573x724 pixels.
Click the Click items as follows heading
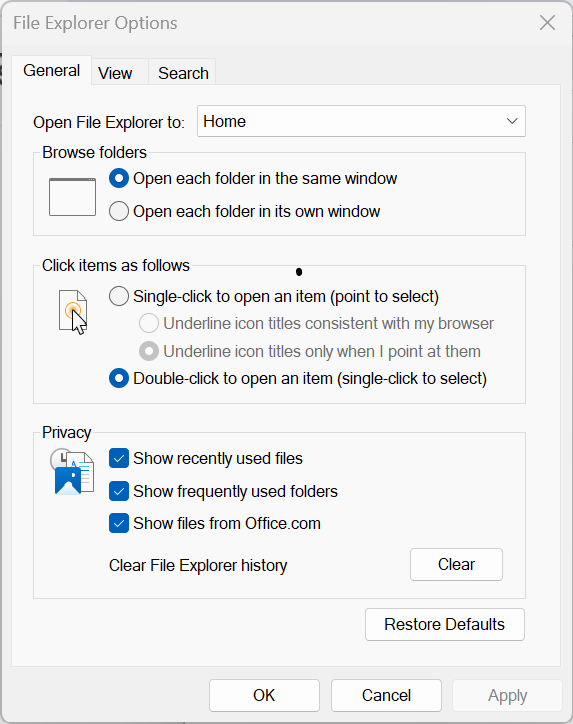point(116,265)
